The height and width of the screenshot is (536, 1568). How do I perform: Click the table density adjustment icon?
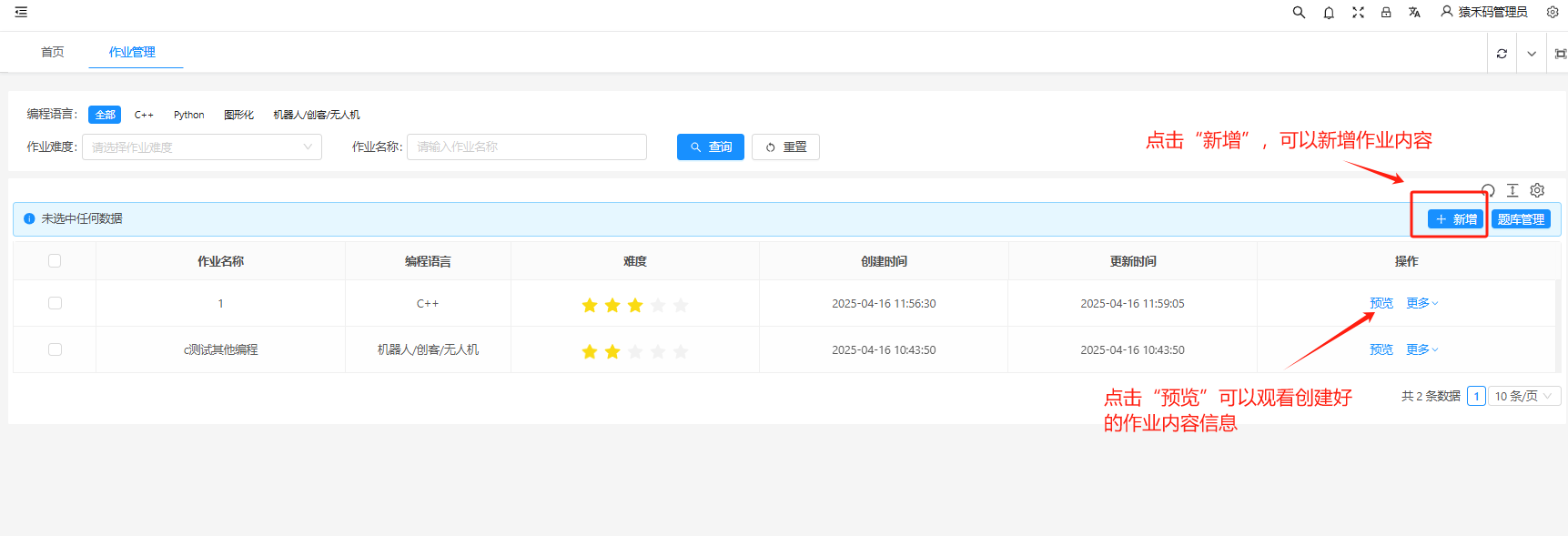point(1512,190)
